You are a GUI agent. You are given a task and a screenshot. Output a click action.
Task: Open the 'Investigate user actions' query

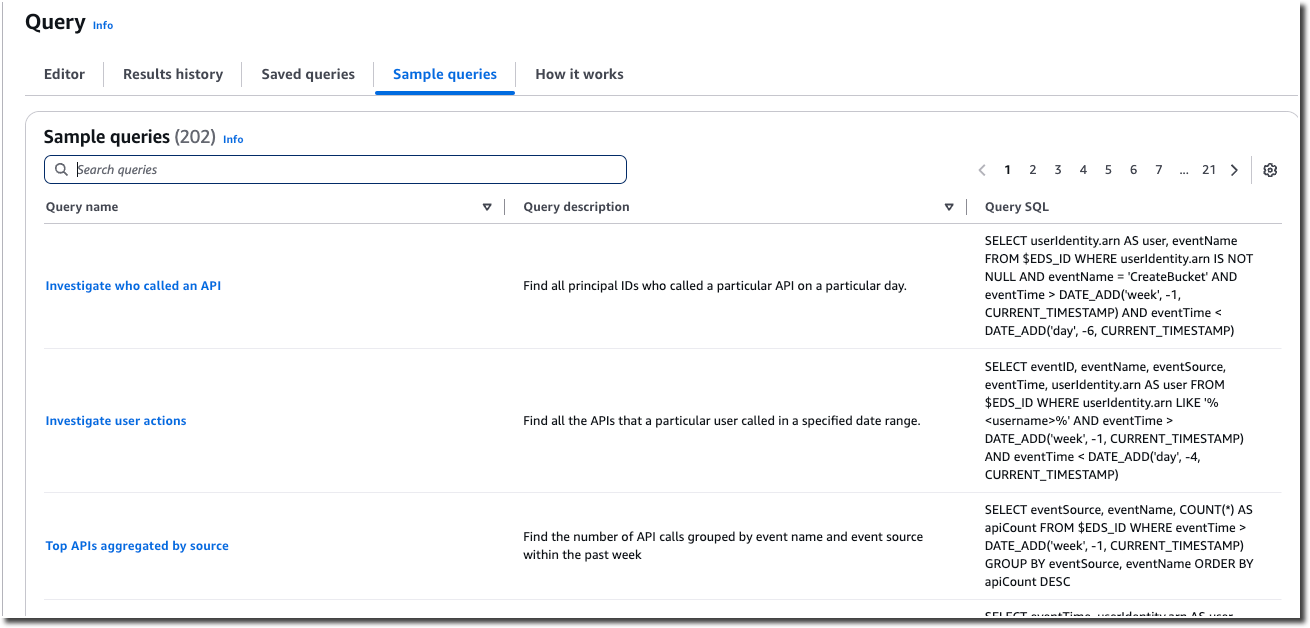[x=114, y=420]
